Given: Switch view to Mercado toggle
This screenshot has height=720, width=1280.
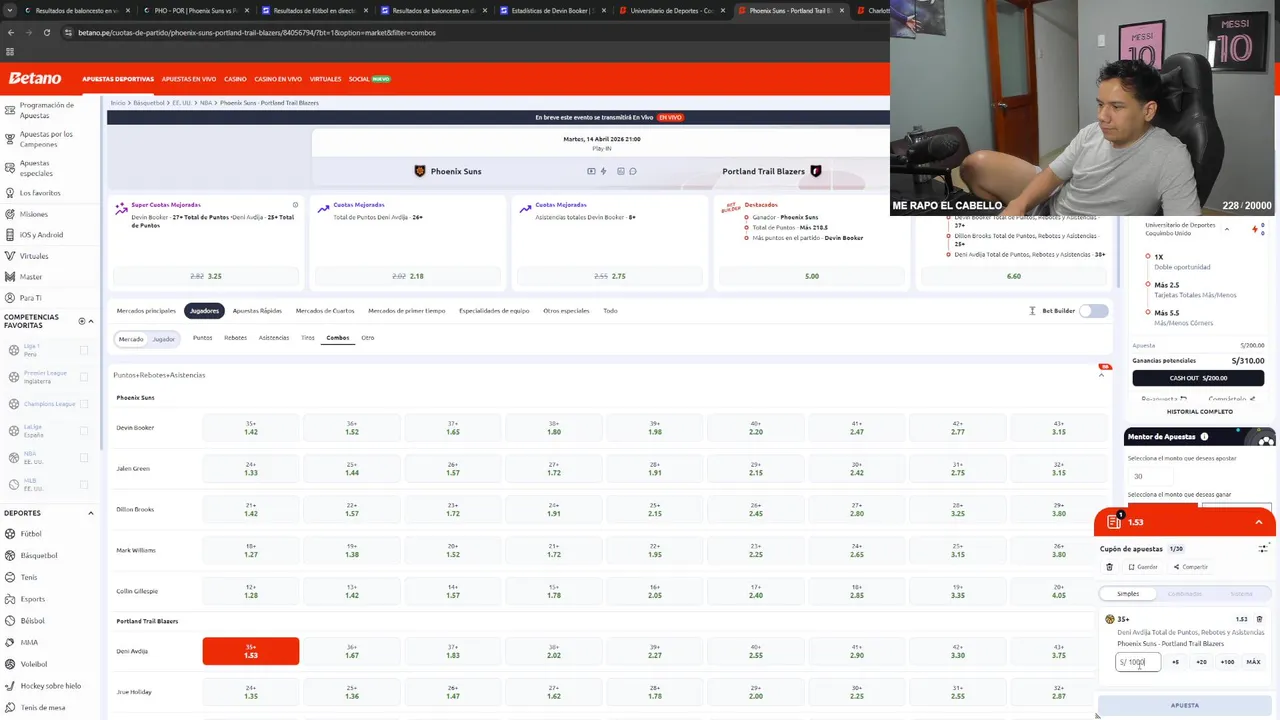Looking at the screenshot, I should point(131,339).
